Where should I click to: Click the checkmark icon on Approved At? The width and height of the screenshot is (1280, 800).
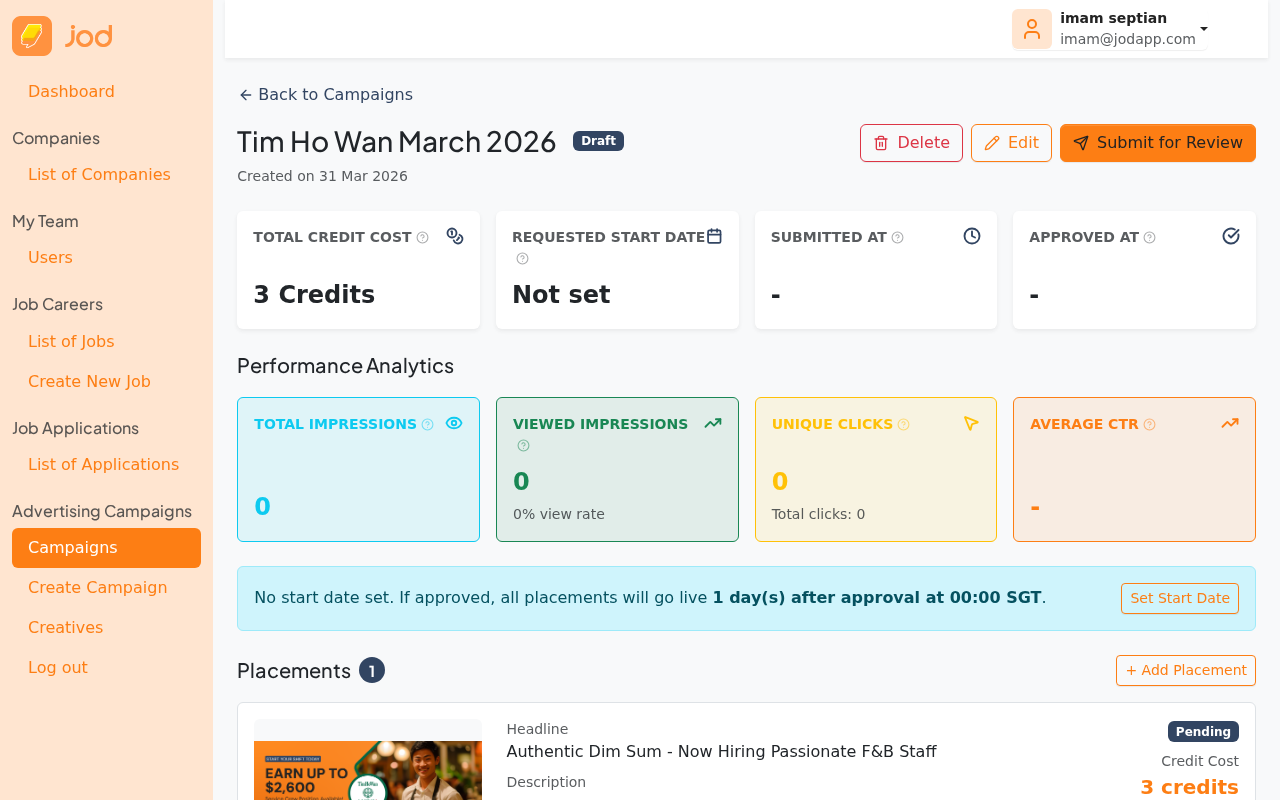1231,236
